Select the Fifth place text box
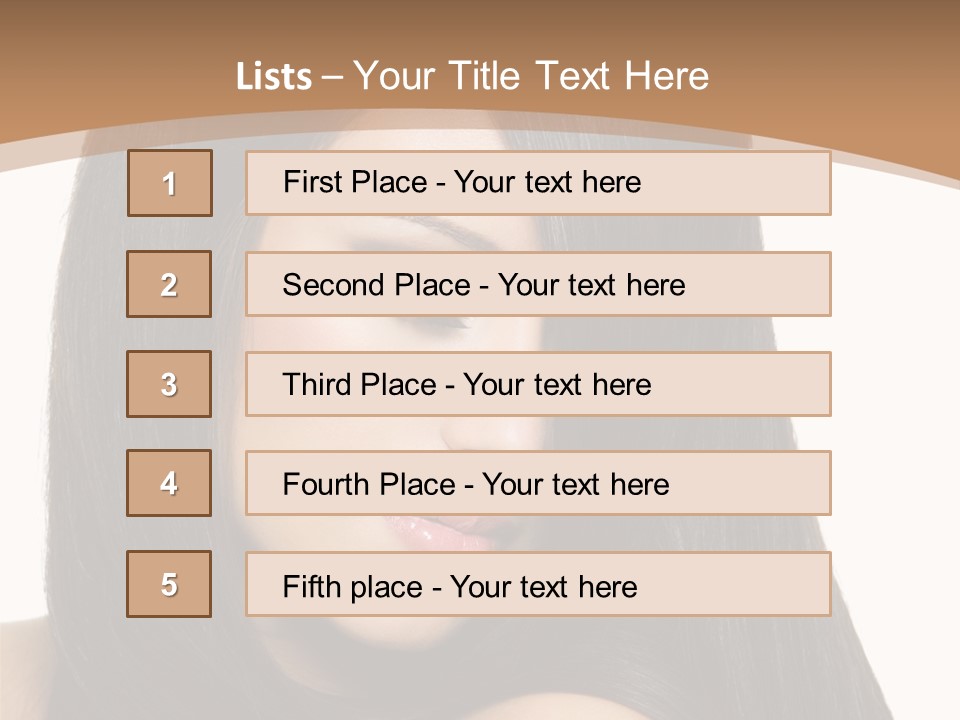960x720 pixels. click(x=538, y=584)
